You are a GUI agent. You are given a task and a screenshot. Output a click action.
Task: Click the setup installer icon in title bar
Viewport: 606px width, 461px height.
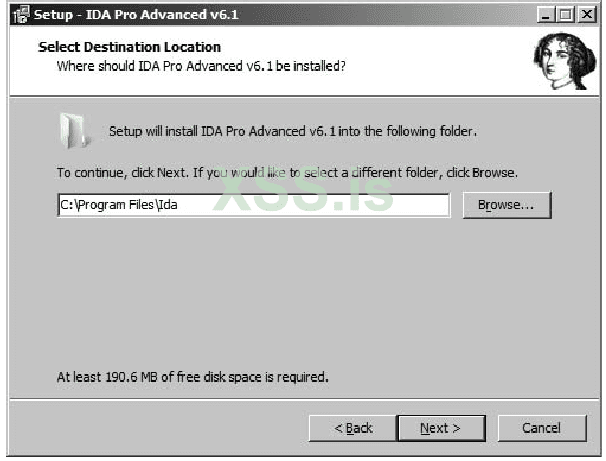point(21,15)
